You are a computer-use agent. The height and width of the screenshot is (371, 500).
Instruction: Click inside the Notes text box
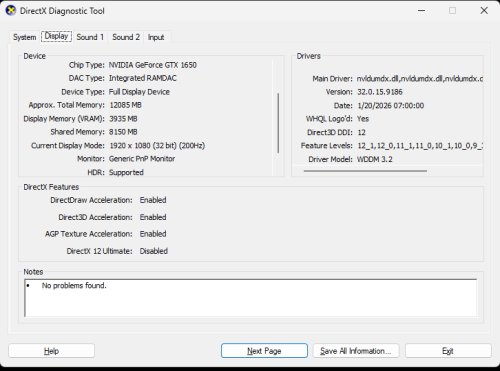251,298
